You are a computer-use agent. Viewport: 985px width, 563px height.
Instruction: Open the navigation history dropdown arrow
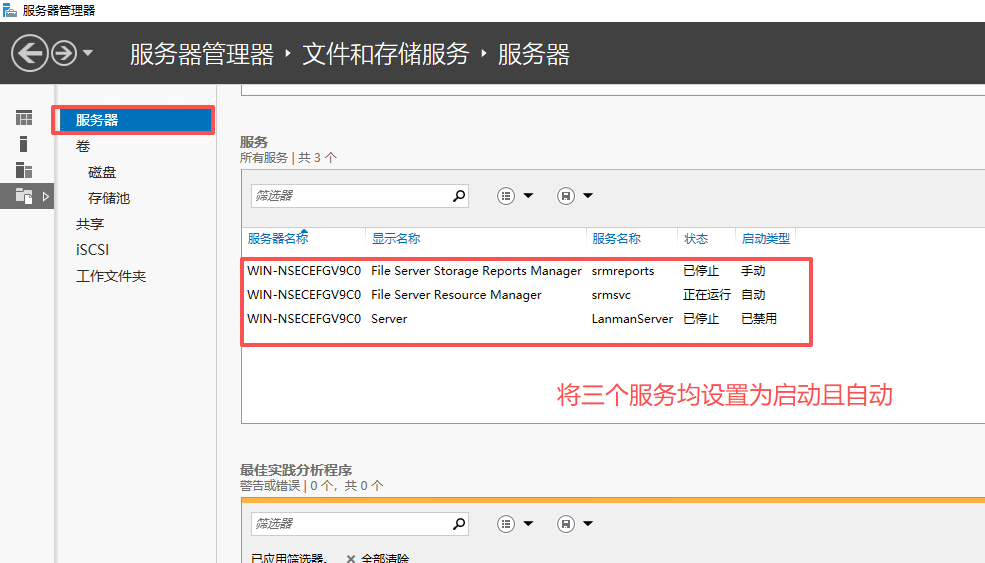[88, 53]
